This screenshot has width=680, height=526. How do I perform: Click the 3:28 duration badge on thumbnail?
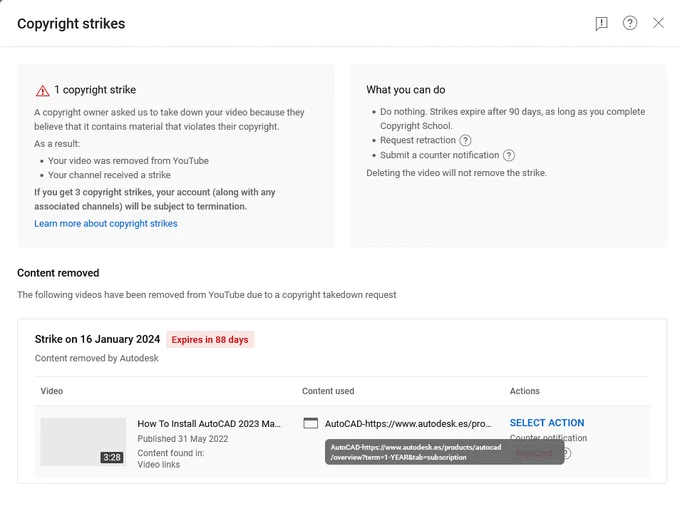point(112,457)
